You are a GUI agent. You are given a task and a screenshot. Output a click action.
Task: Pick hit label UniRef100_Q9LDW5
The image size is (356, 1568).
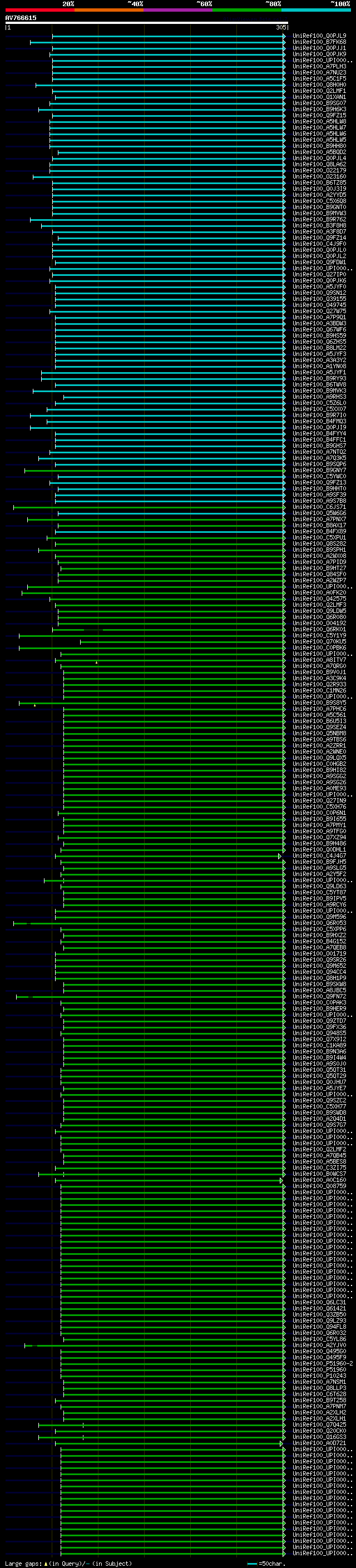pos(319,611)
